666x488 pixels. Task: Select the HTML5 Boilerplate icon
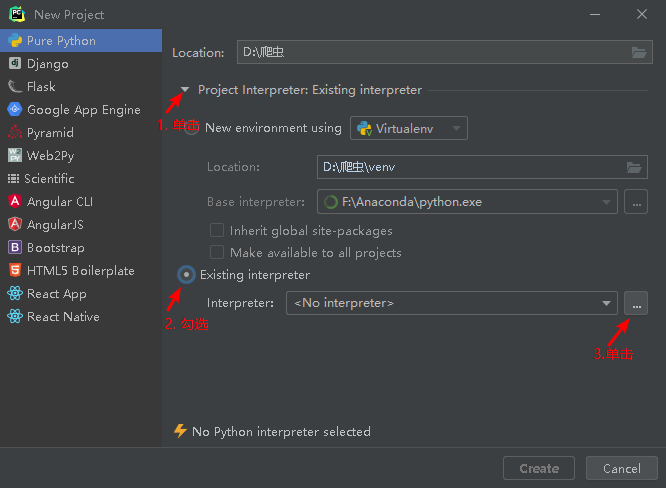pyautogui.click(x=15, y=271)
